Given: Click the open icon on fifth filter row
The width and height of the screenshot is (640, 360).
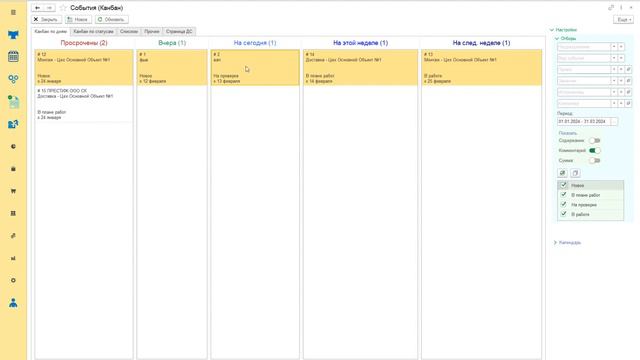Looking at the screenshot, I should (629, 92).
